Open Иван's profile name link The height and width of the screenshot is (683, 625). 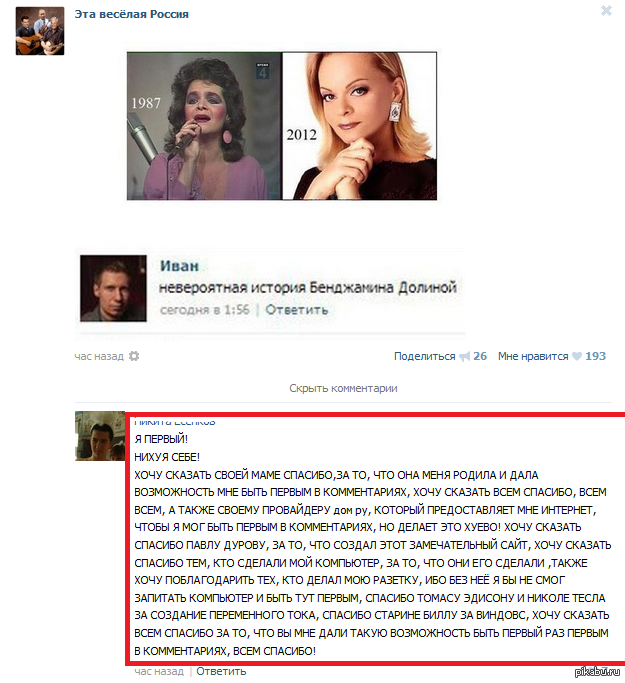(179, 266)
